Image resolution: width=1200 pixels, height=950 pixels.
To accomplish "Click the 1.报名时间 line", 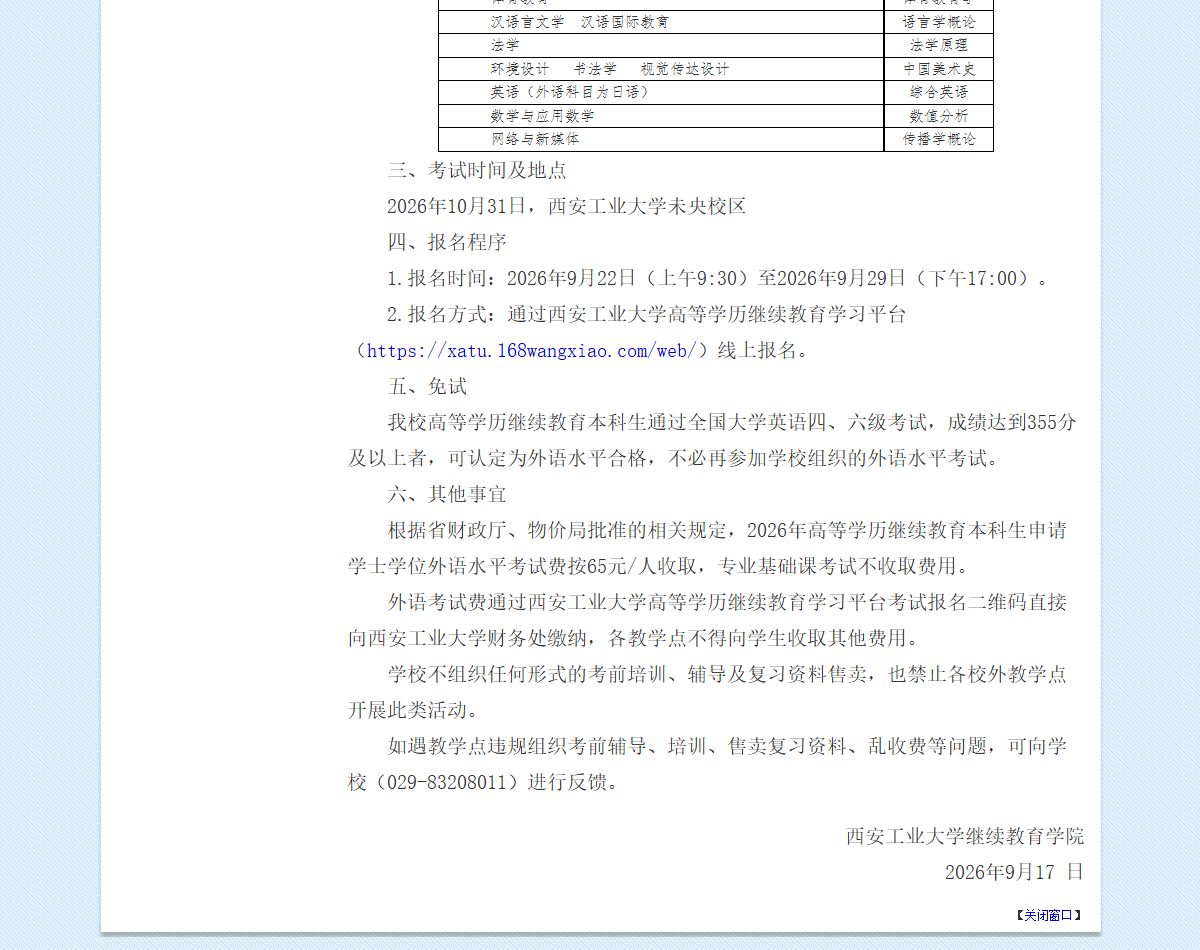I will click(717, 279).
